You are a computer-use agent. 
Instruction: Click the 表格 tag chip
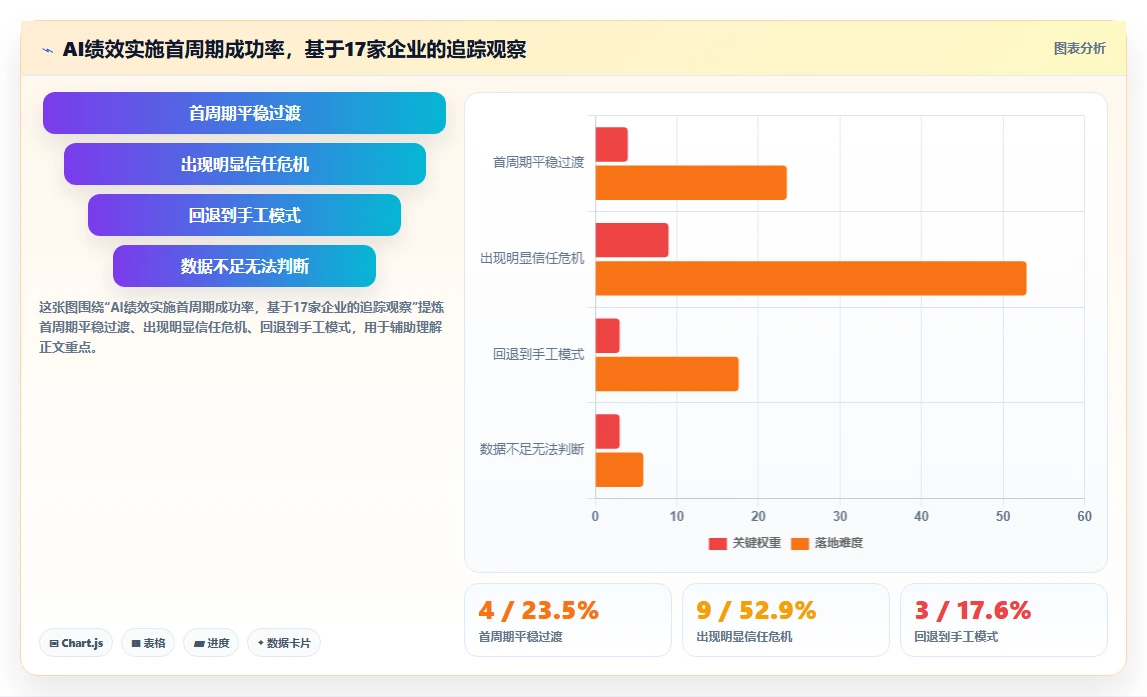tap(148, 643)
